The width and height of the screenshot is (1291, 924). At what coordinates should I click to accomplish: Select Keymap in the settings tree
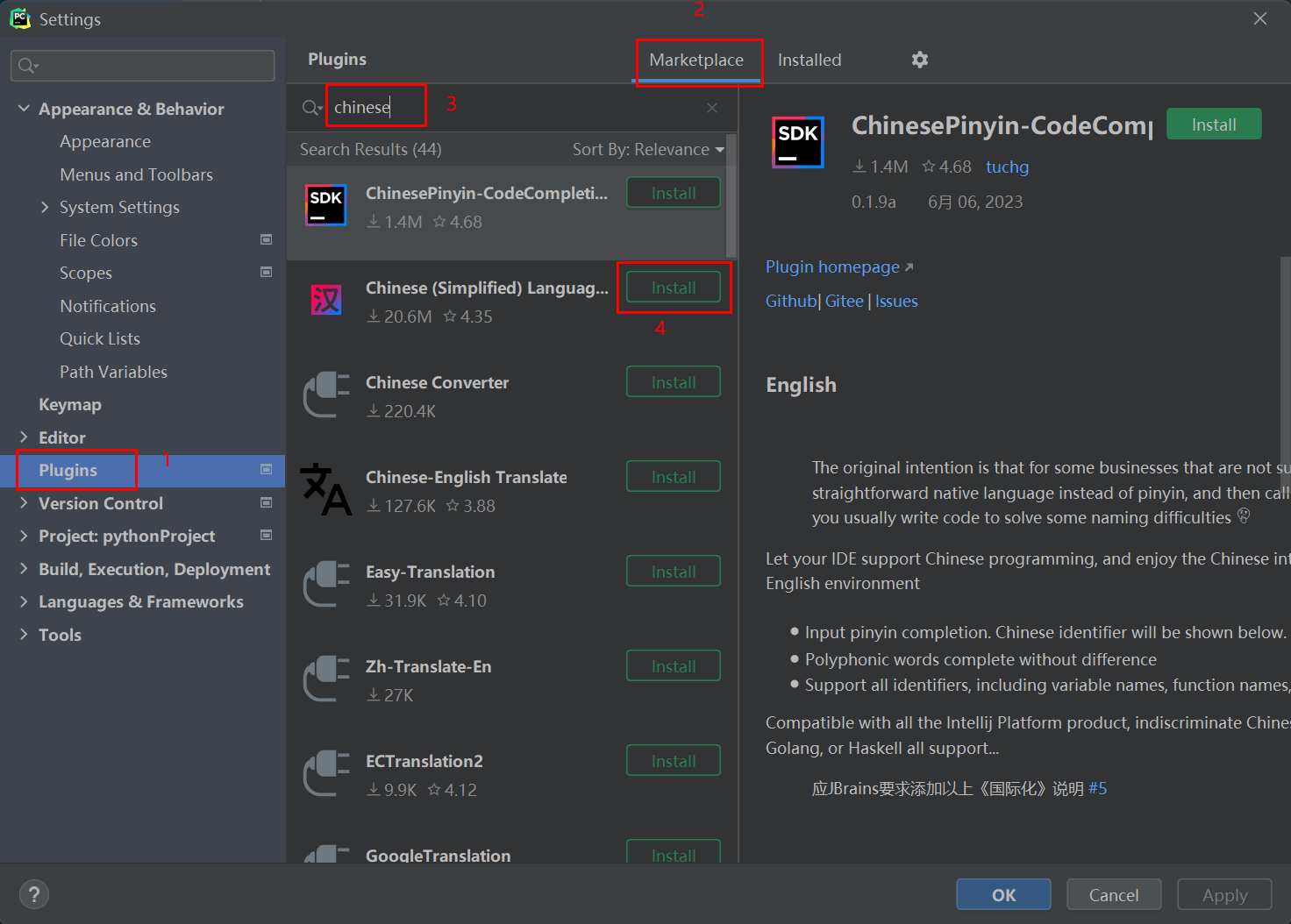point(70,405)
